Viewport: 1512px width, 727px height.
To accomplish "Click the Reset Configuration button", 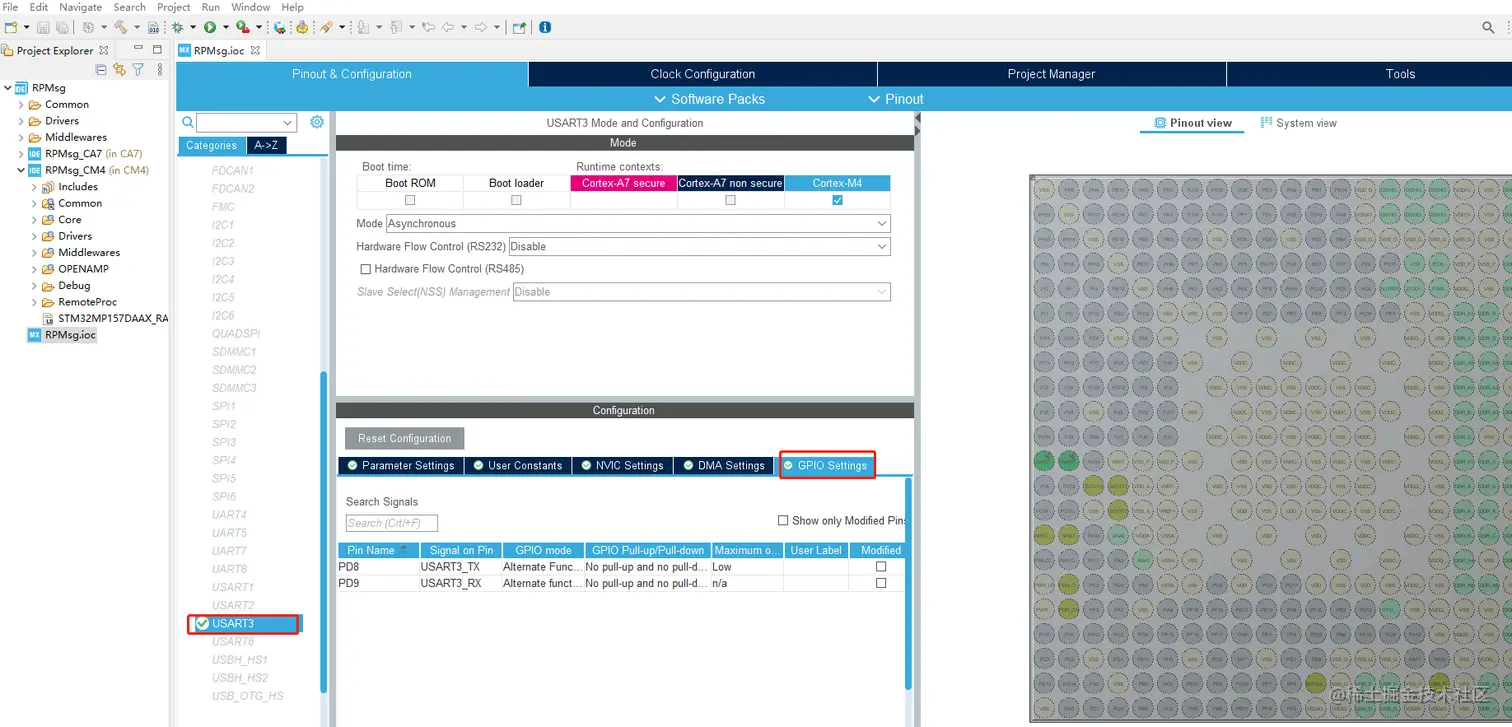I will click(x=405, y=439).
